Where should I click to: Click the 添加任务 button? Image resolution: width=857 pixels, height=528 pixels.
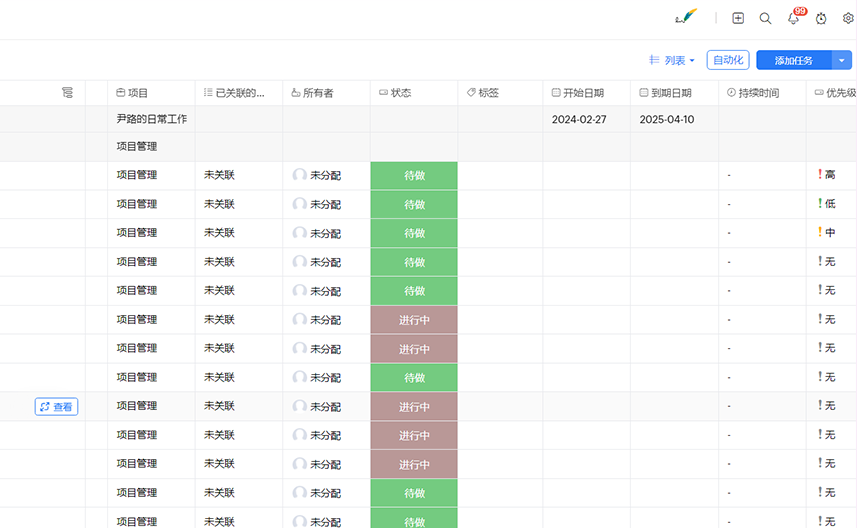click(794, 60)
